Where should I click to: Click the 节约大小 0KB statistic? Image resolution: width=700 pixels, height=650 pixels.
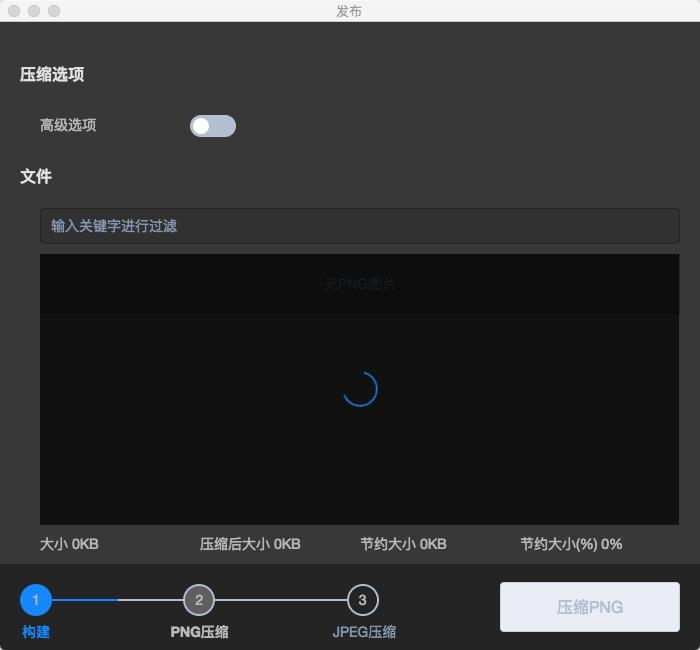[403, 544]
